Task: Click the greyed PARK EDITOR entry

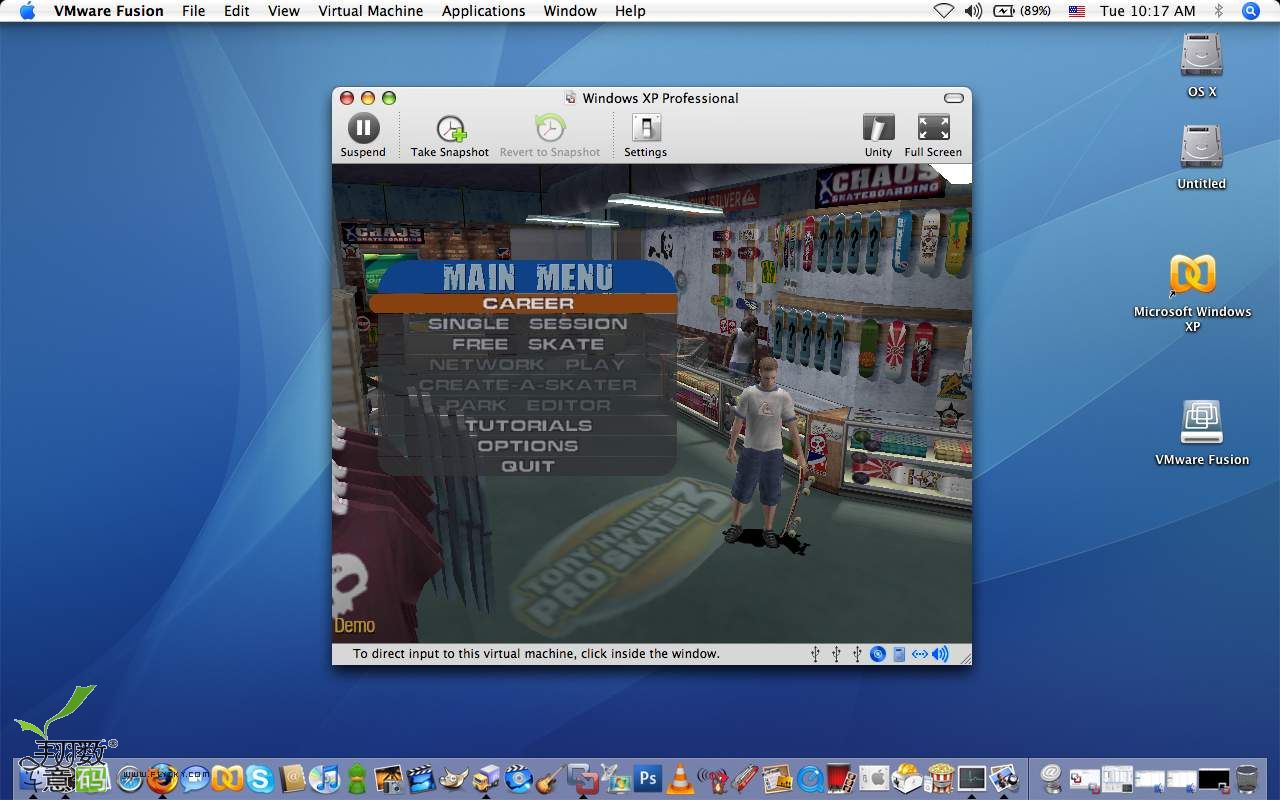Action: click(x=527, y=405)
